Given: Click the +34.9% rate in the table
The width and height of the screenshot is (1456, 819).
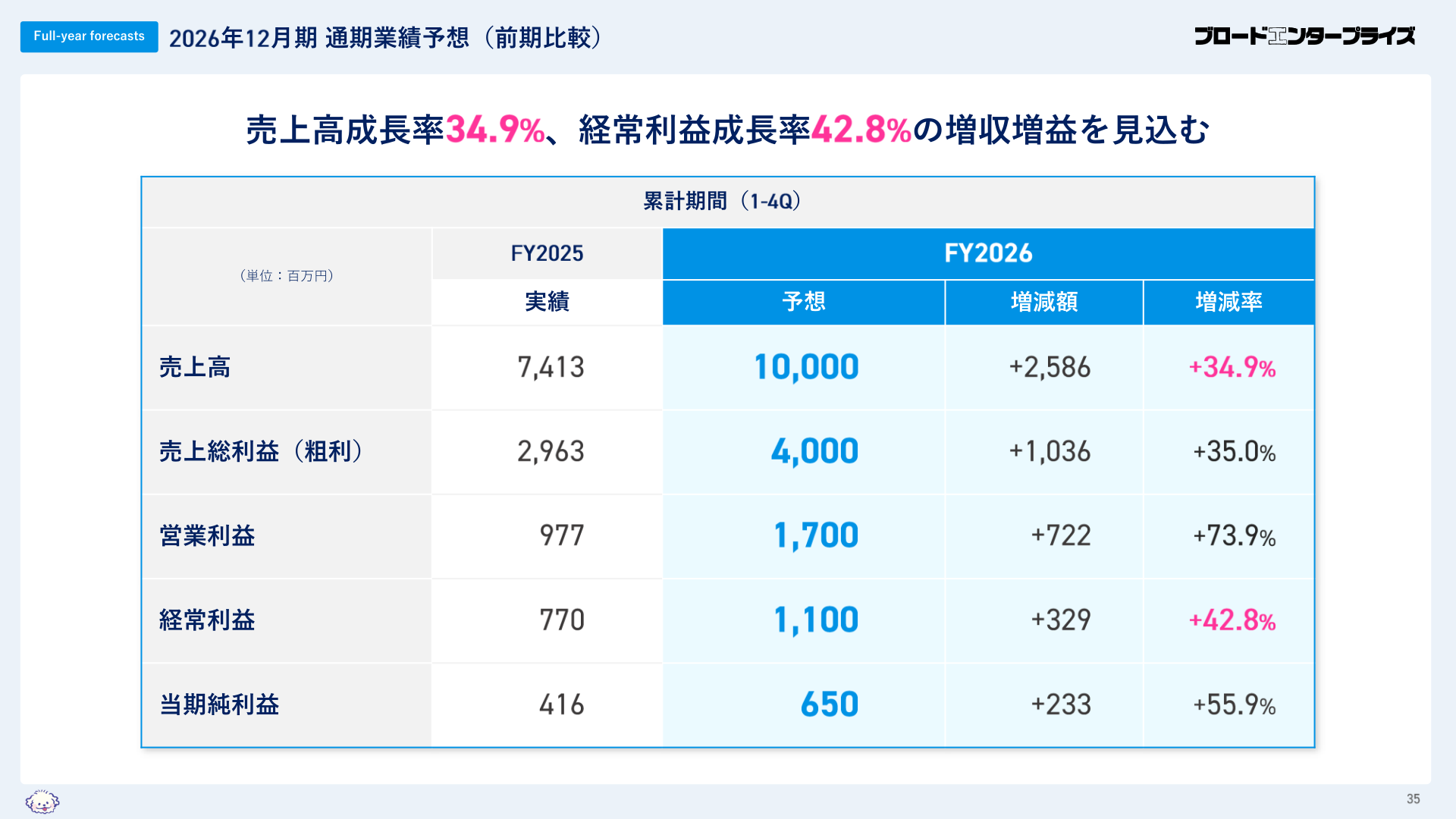Looking at the screenshot, I should point(1232,368).
